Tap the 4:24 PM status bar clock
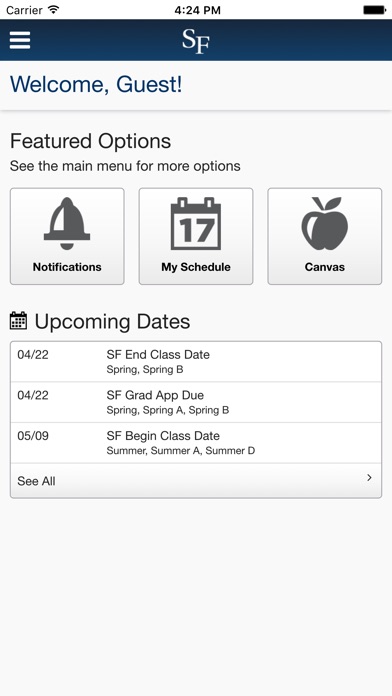The height and width of the screenshot is (696, 392). (x=197, y=10)
